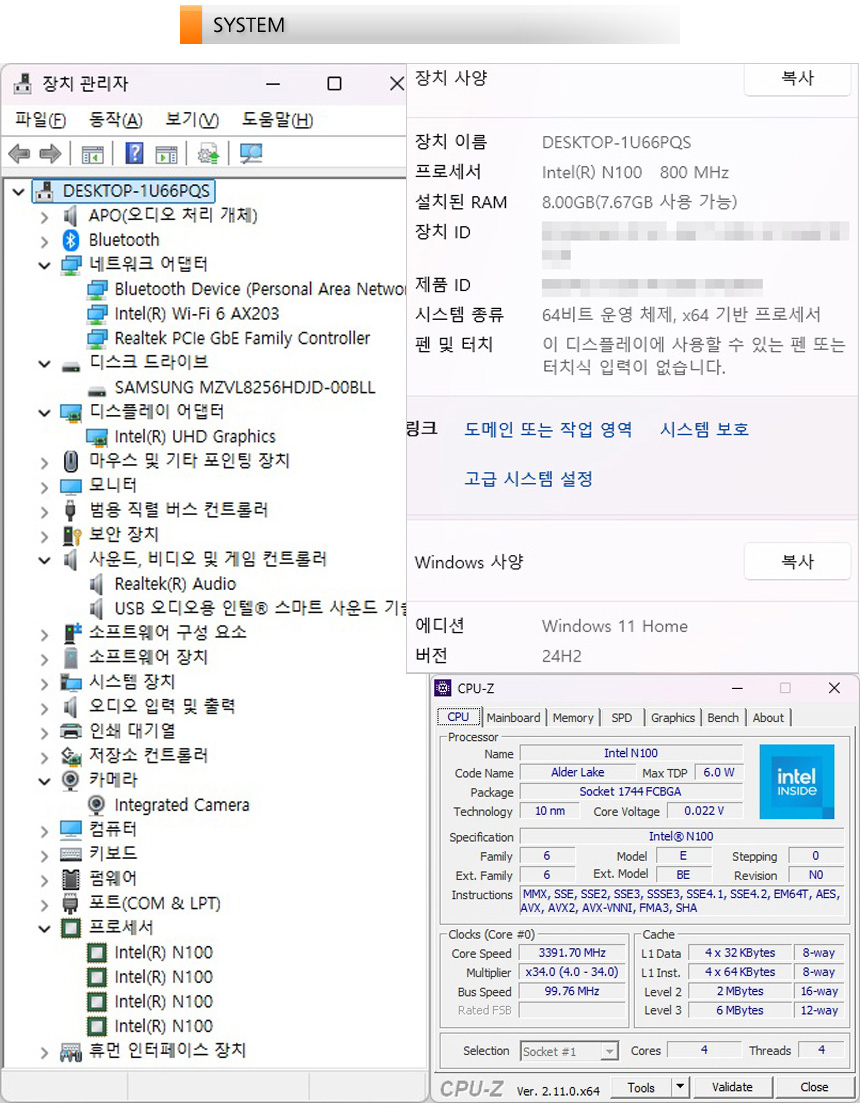This screenshot has width=860, height=1108.
Task: Click 복사 button beside Windows 사양
Action: click(797, 562)
